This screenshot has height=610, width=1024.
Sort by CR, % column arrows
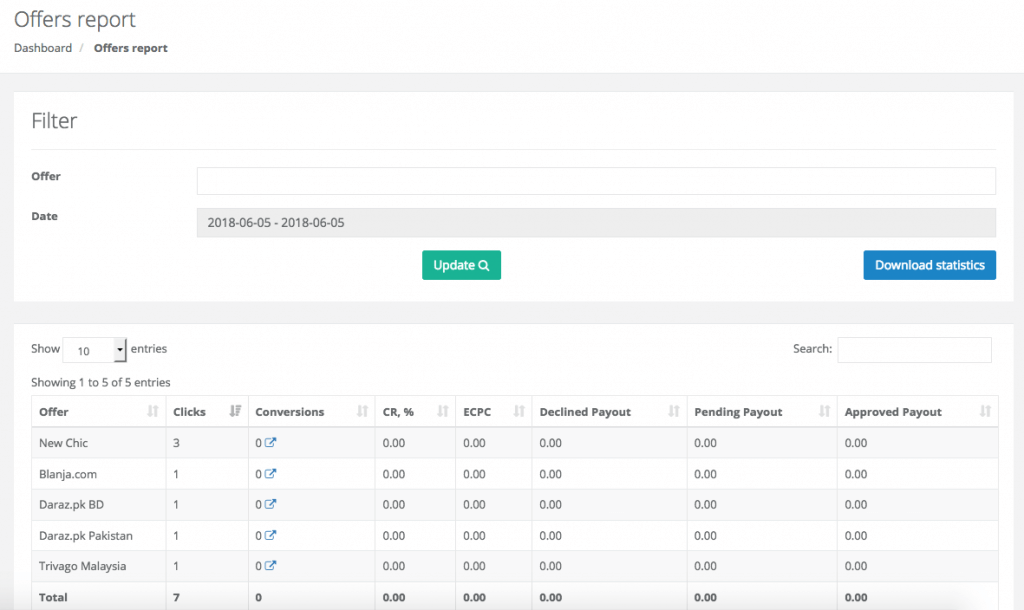[443, 412]
